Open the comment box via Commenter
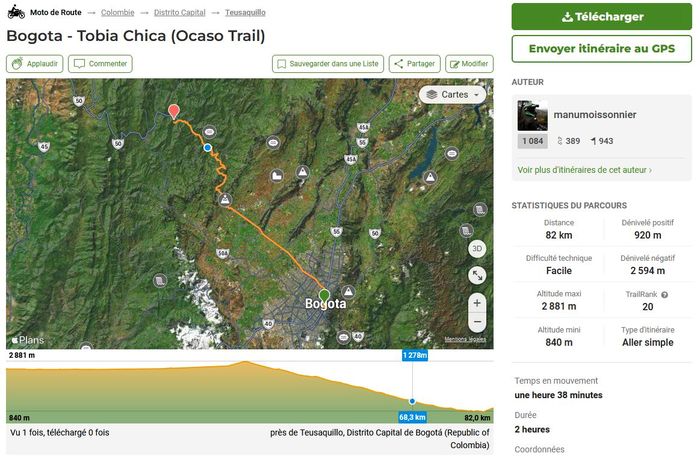 pos(100,64)
